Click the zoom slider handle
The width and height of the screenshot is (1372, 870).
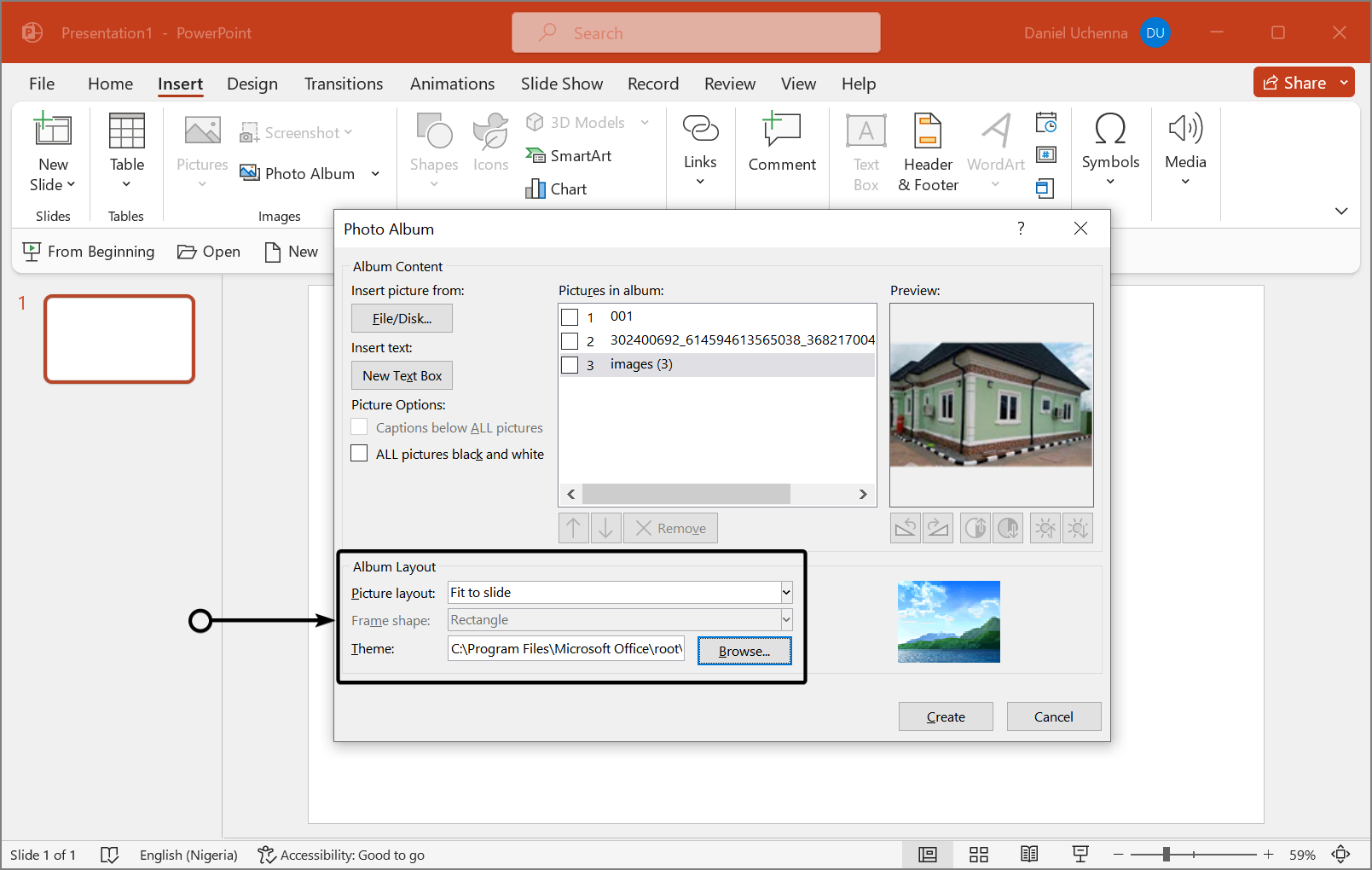[1166, 855]
